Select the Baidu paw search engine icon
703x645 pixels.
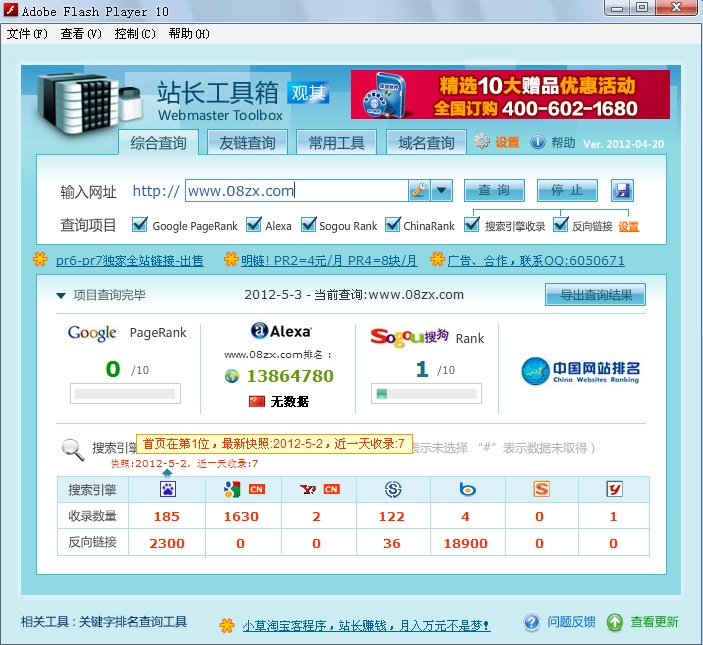[x=168, y=489]
